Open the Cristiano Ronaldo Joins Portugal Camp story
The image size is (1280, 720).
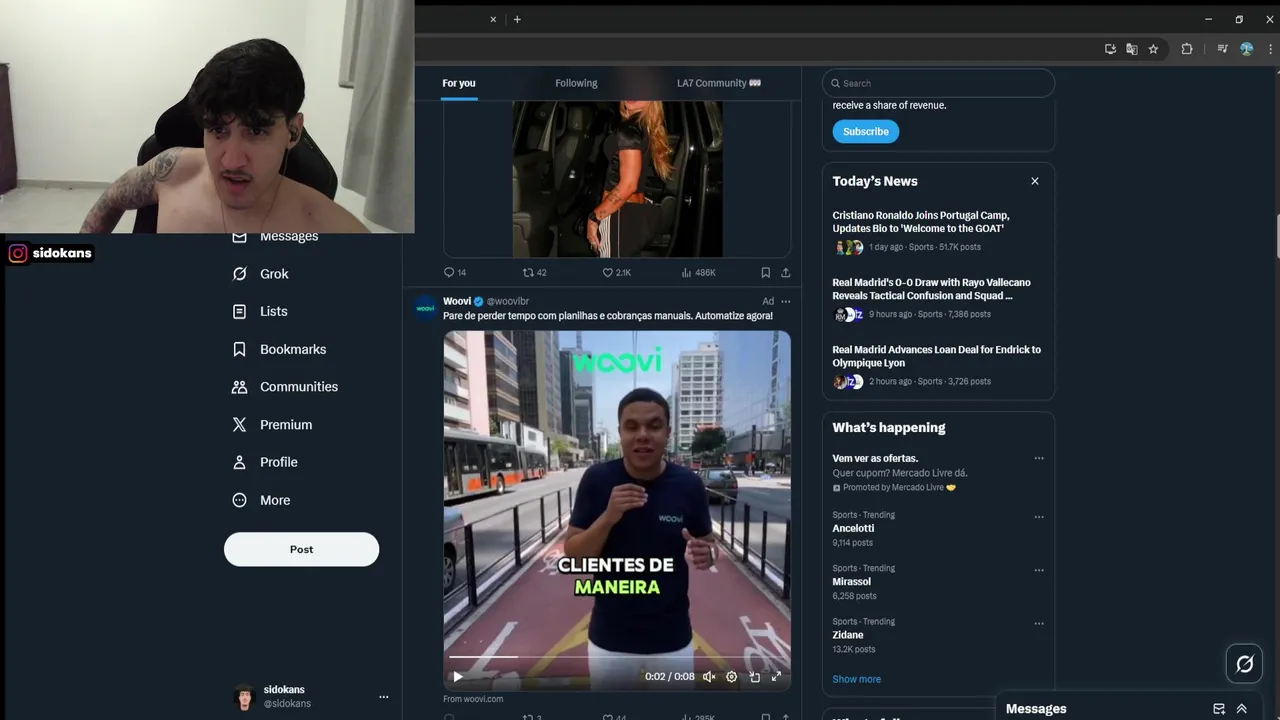[x=938, y=232]
